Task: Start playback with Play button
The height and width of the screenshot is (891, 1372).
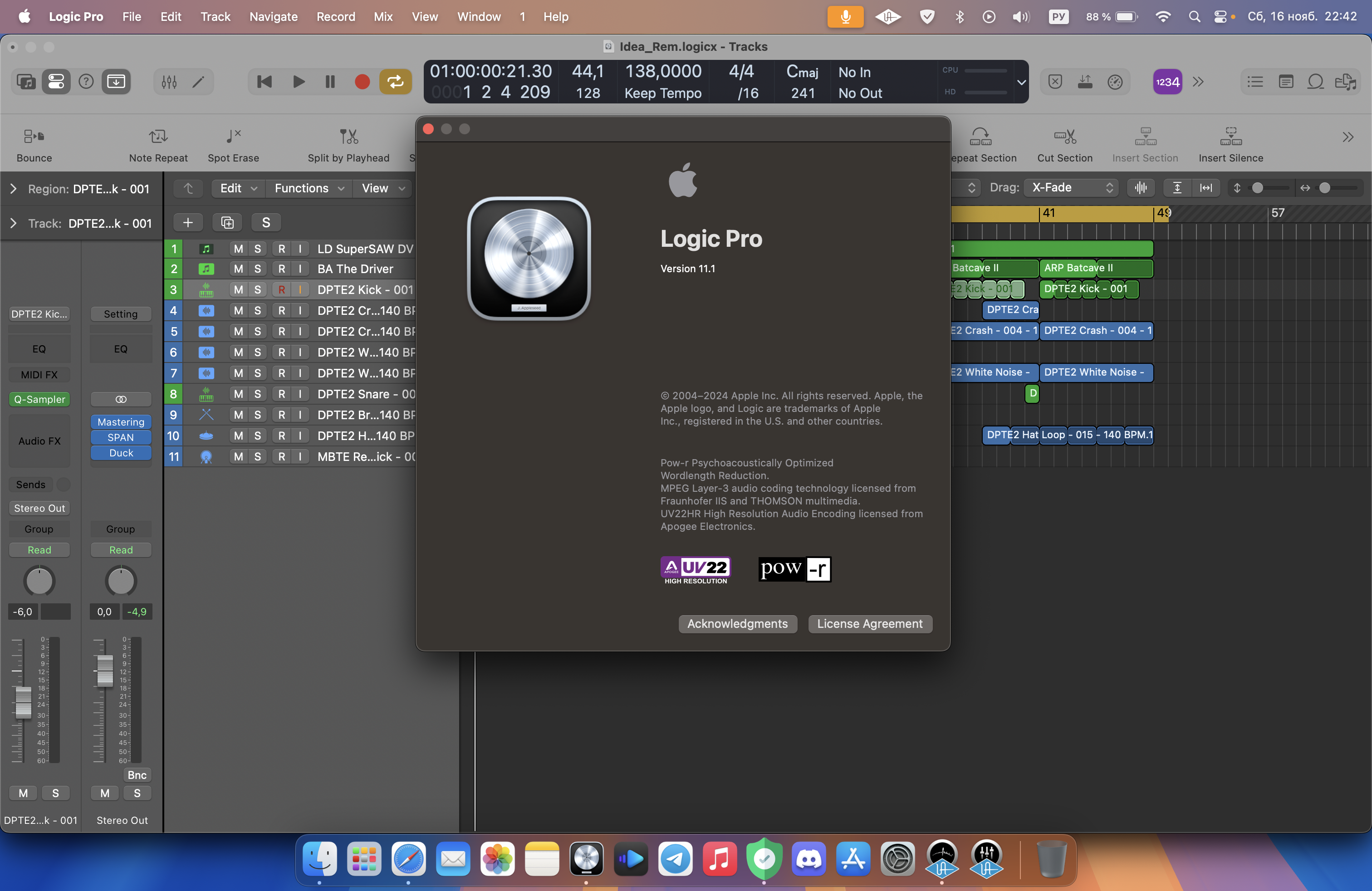Action: click(x=298, y=82)
